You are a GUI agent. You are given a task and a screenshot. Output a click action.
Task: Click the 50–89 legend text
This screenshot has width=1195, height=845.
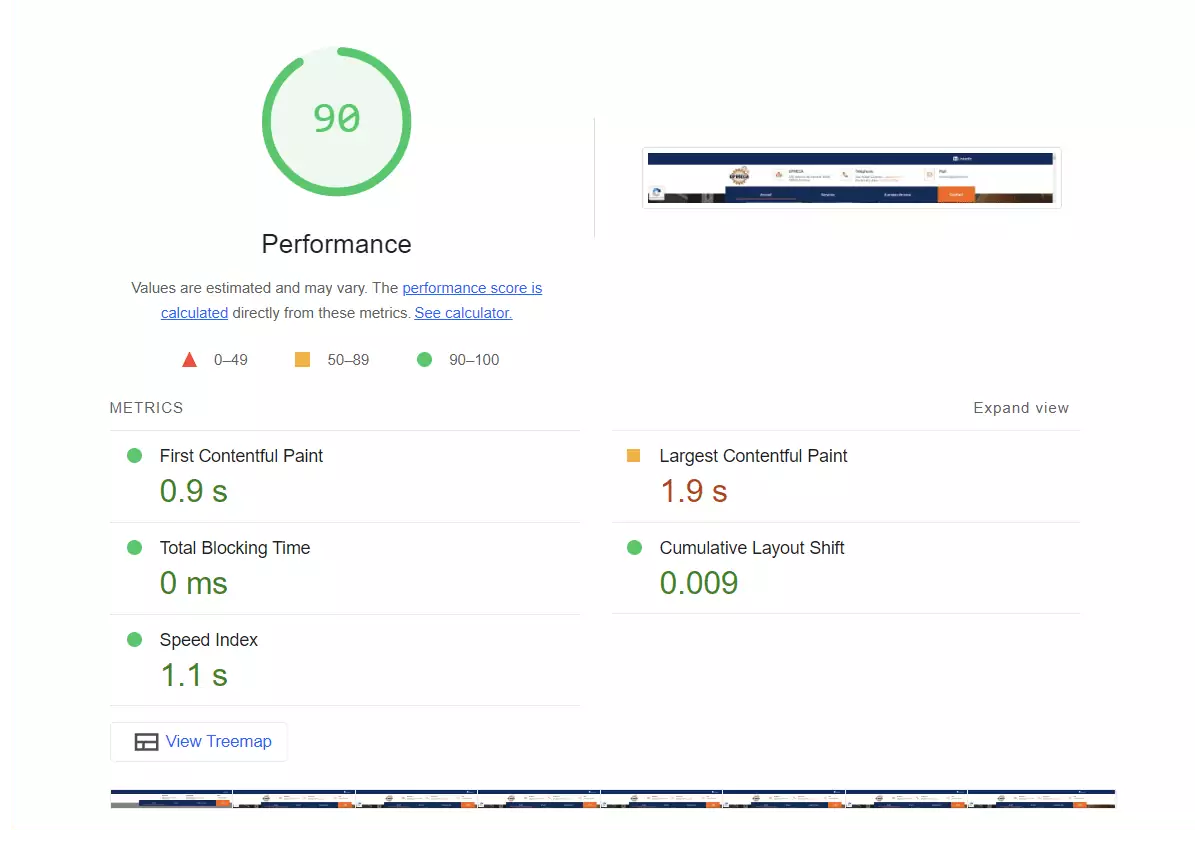[x=348, y=360]
